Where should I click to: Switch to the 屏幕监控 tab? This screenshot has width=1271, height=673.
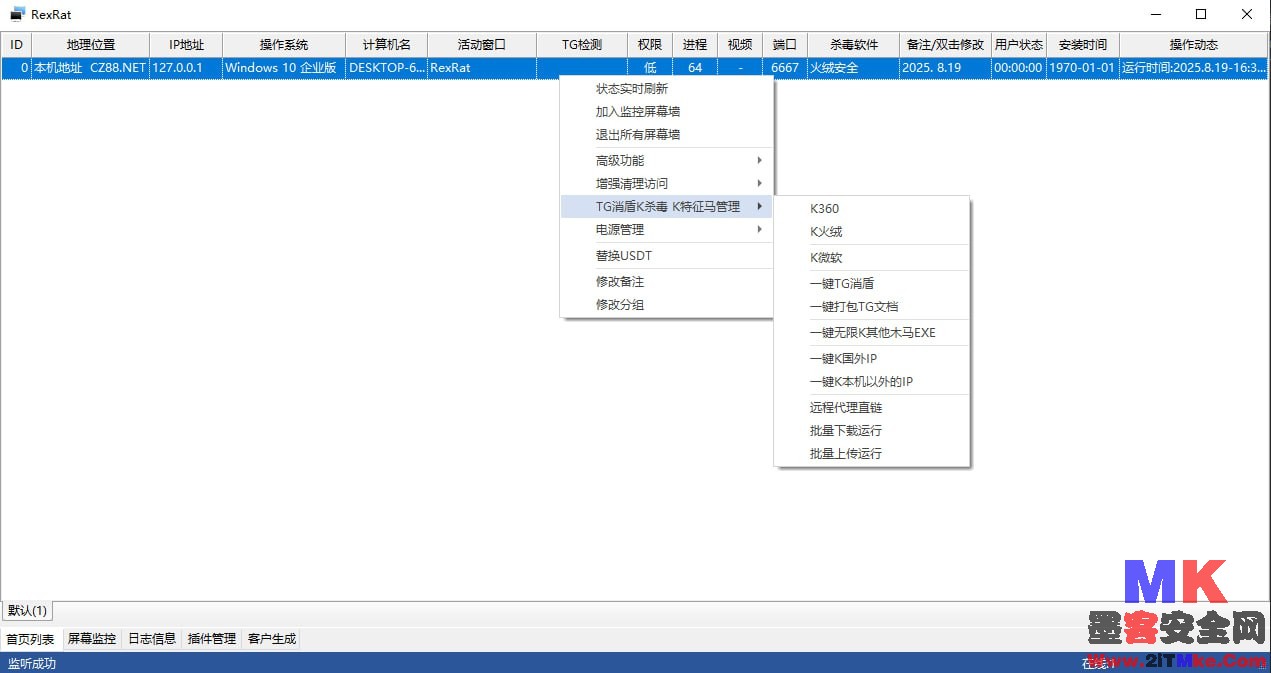point(92,639)
